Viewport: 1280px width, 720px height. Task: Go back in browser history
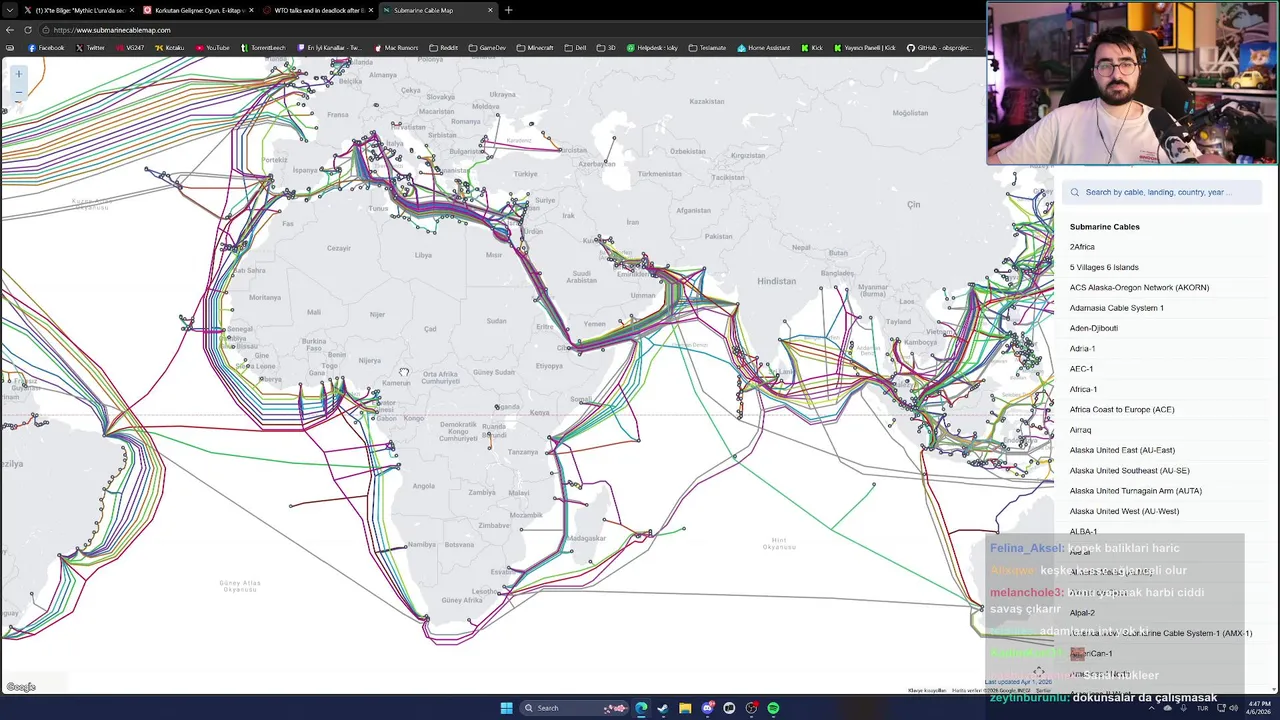(12, 30)
